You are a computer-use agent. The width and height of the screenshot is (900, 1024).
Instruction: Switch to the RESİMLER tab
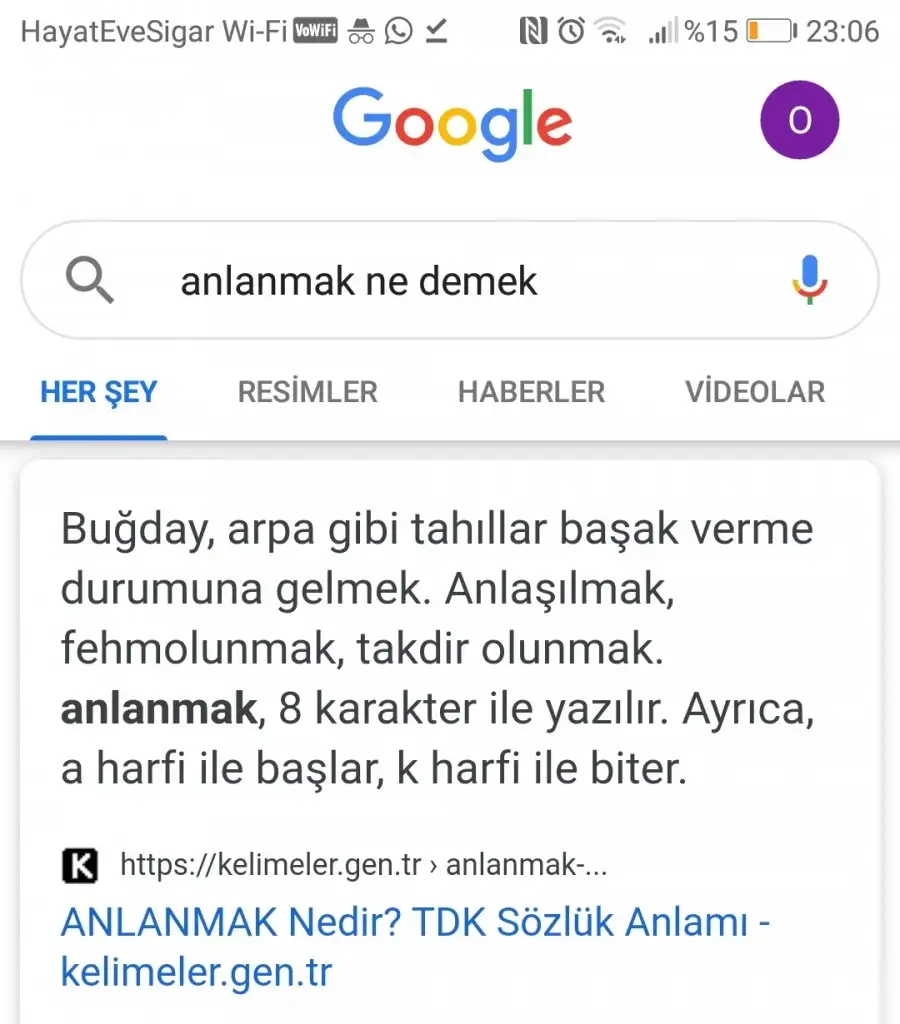[x=308, y=392]
